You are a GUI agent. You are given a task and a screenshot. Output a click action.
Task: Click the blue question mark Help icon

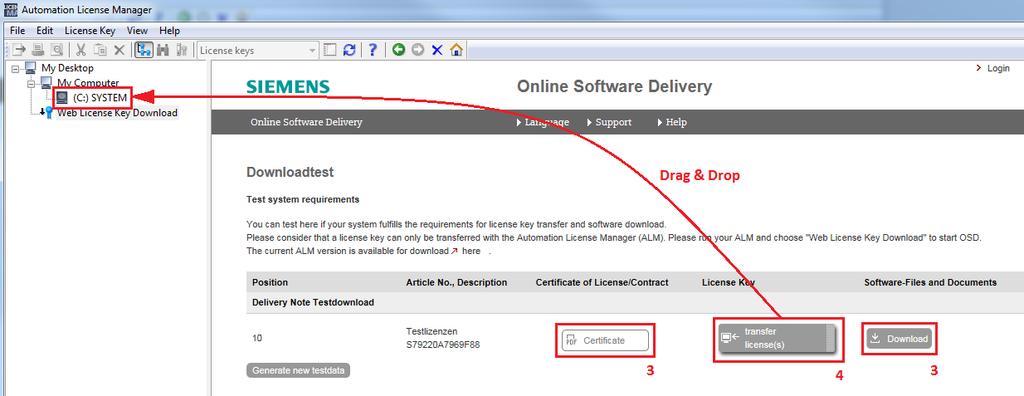[372, 50]
